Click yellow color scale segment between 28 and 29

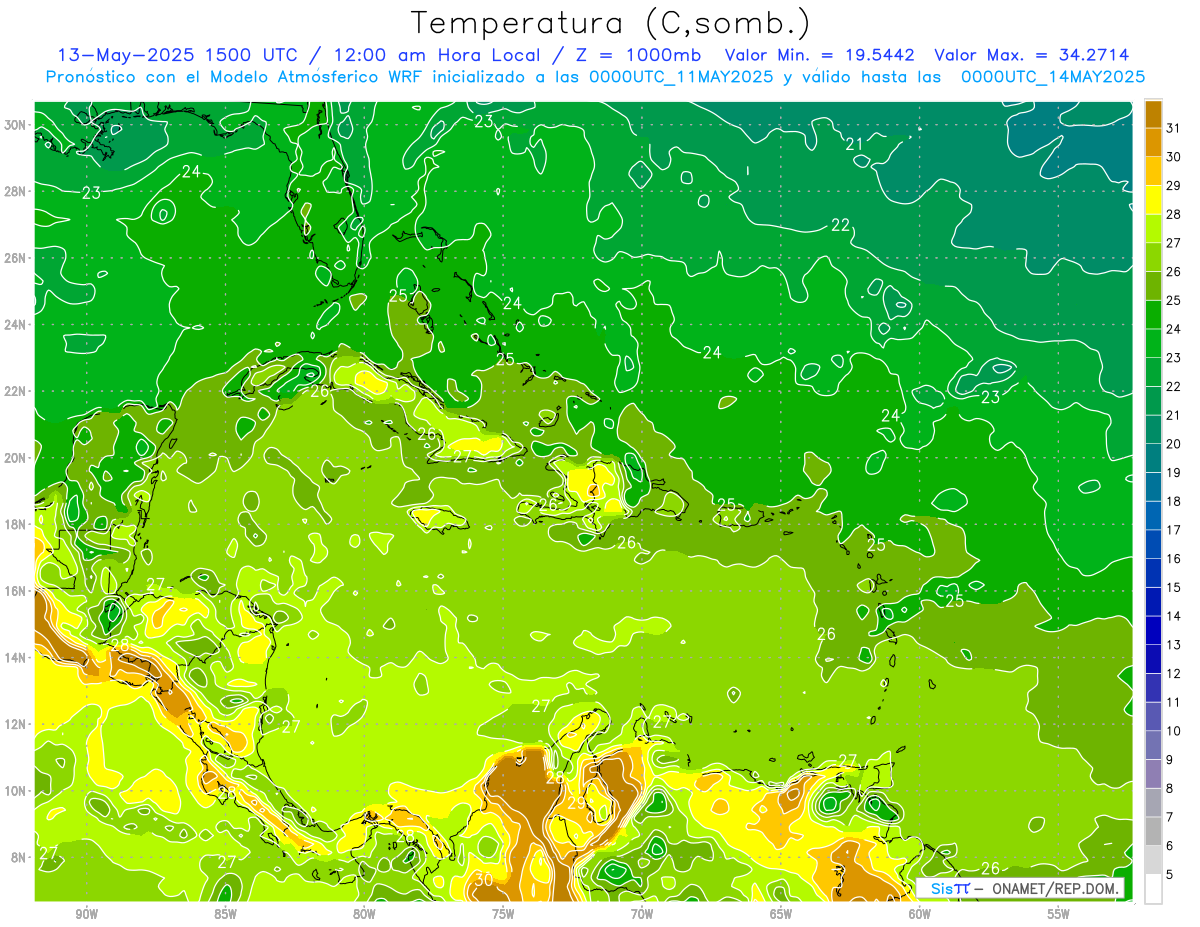click(1153, 200)
